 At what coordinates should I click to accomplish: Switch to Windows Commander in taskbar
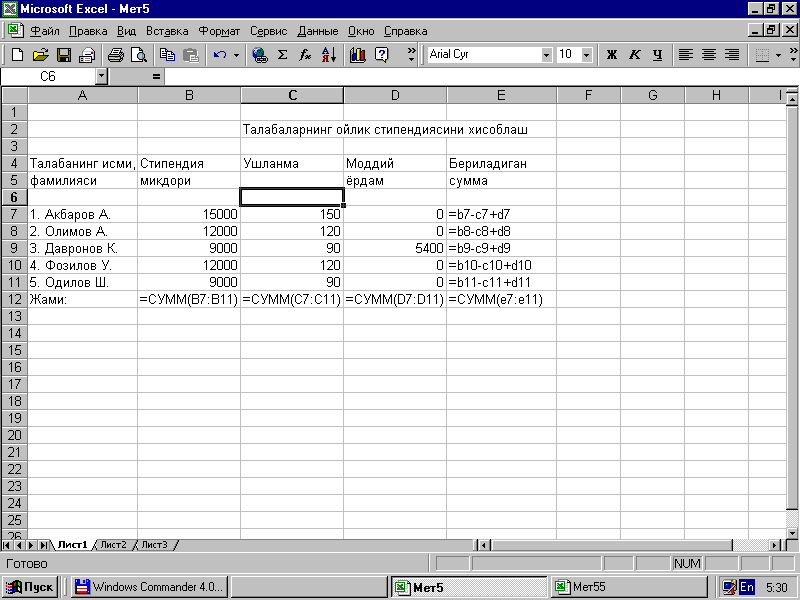click(x=149, y=587)
